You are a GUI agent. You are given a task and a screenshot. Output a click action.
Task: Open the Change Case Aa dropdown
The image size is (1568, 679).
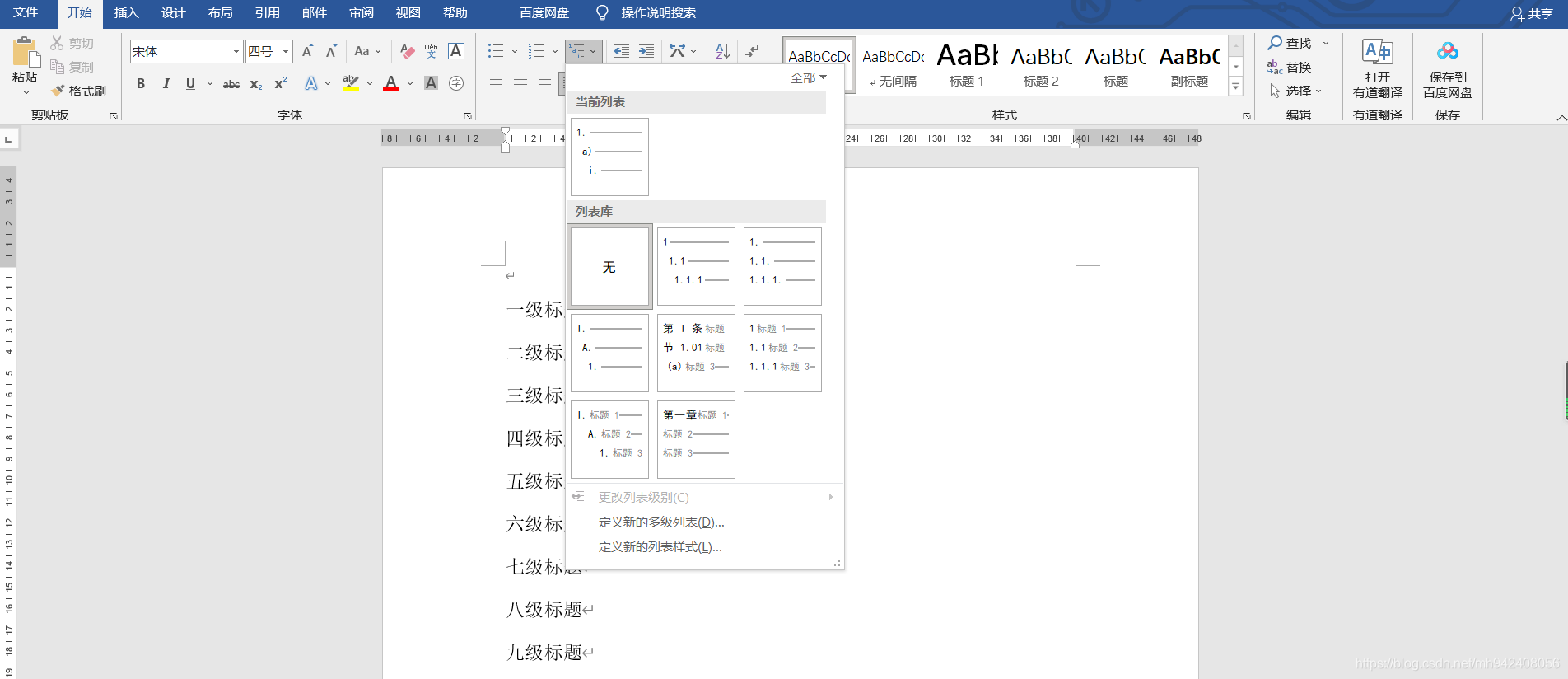pos(367,51)
